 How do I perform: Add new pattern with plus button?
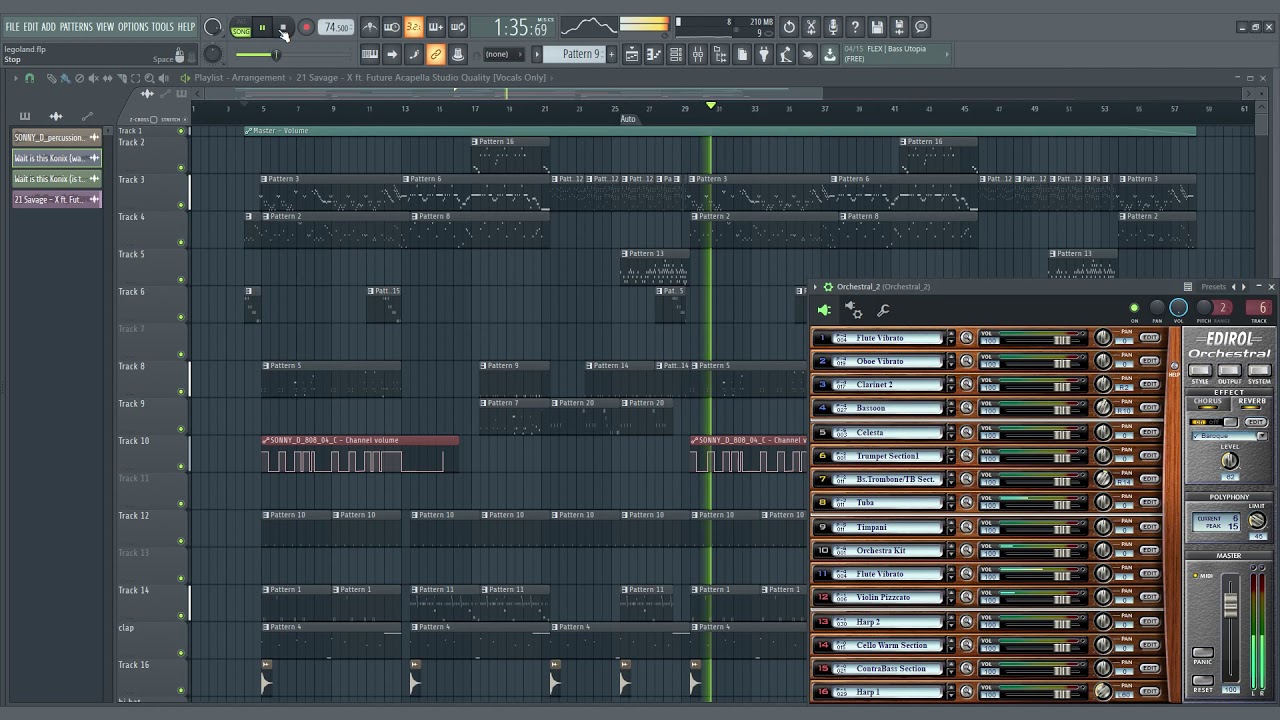click(611, 54)
